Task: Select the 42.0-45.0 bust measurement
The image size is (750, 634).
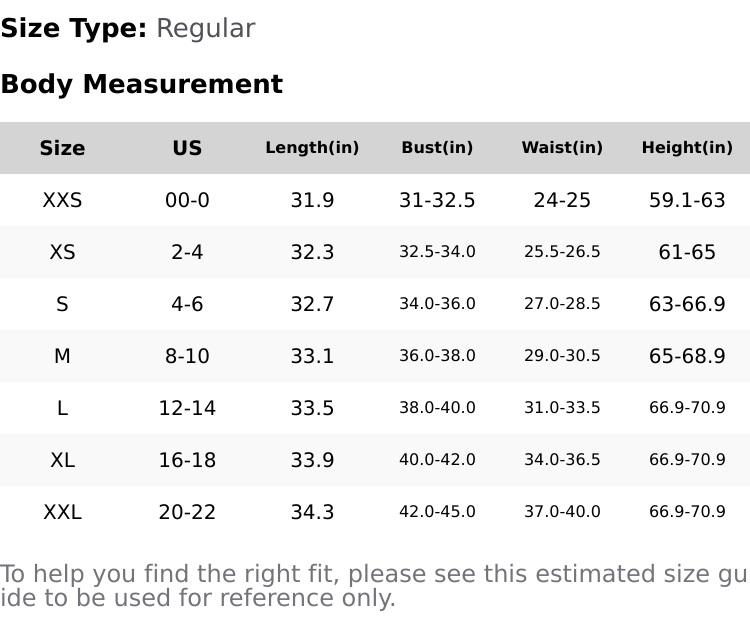Action: [x=437, y=512]
